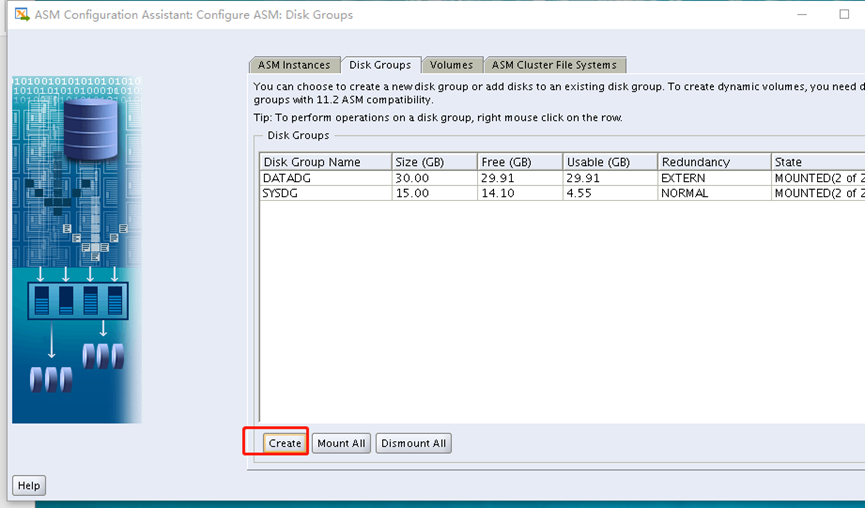
Task: Switch to the ASM Instances tab
Action: click(294, 65)
